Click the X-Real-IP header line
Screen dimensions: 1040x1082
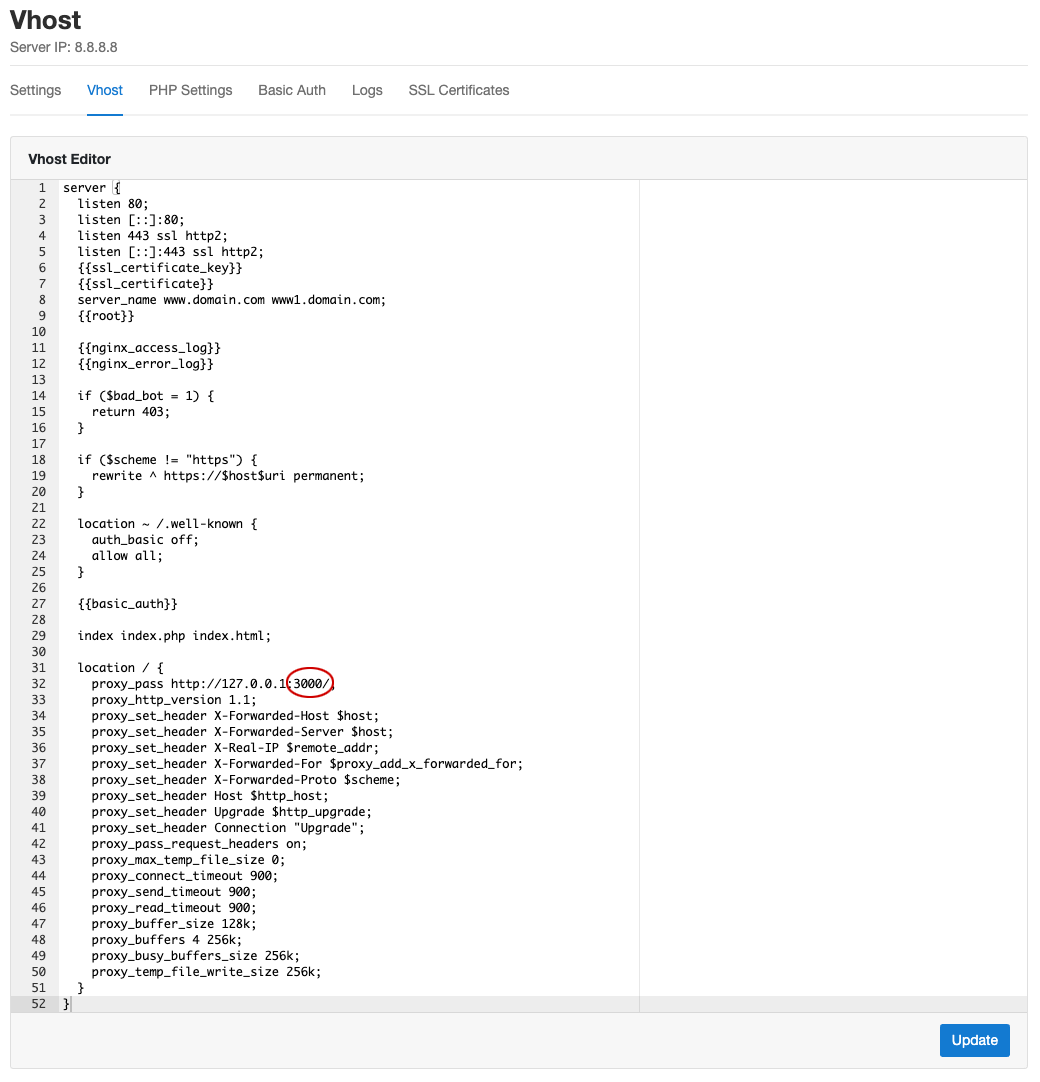pos(235,747)
